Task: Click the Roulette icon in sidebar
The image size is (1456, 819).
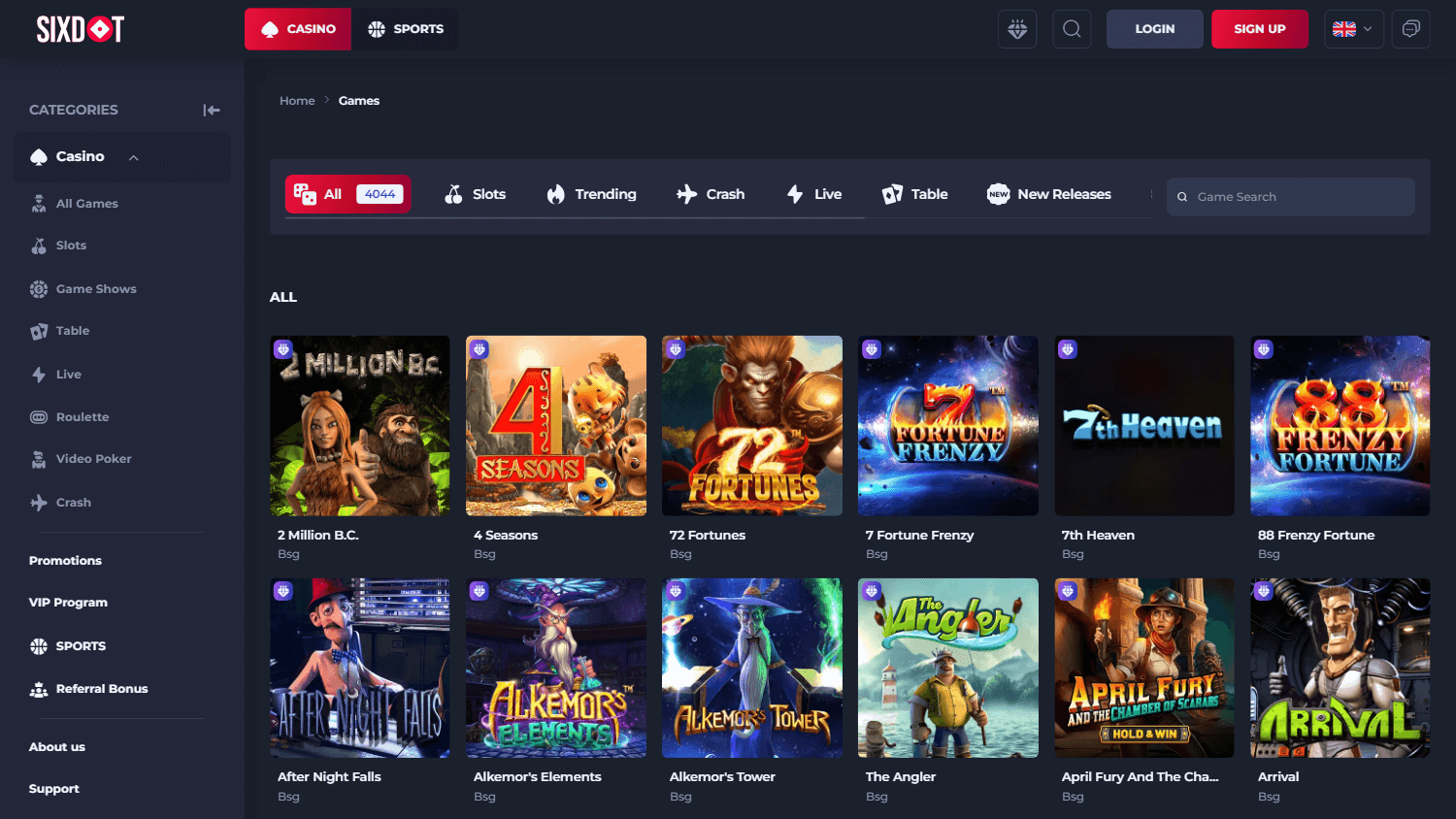Action: tap(39, 417)
